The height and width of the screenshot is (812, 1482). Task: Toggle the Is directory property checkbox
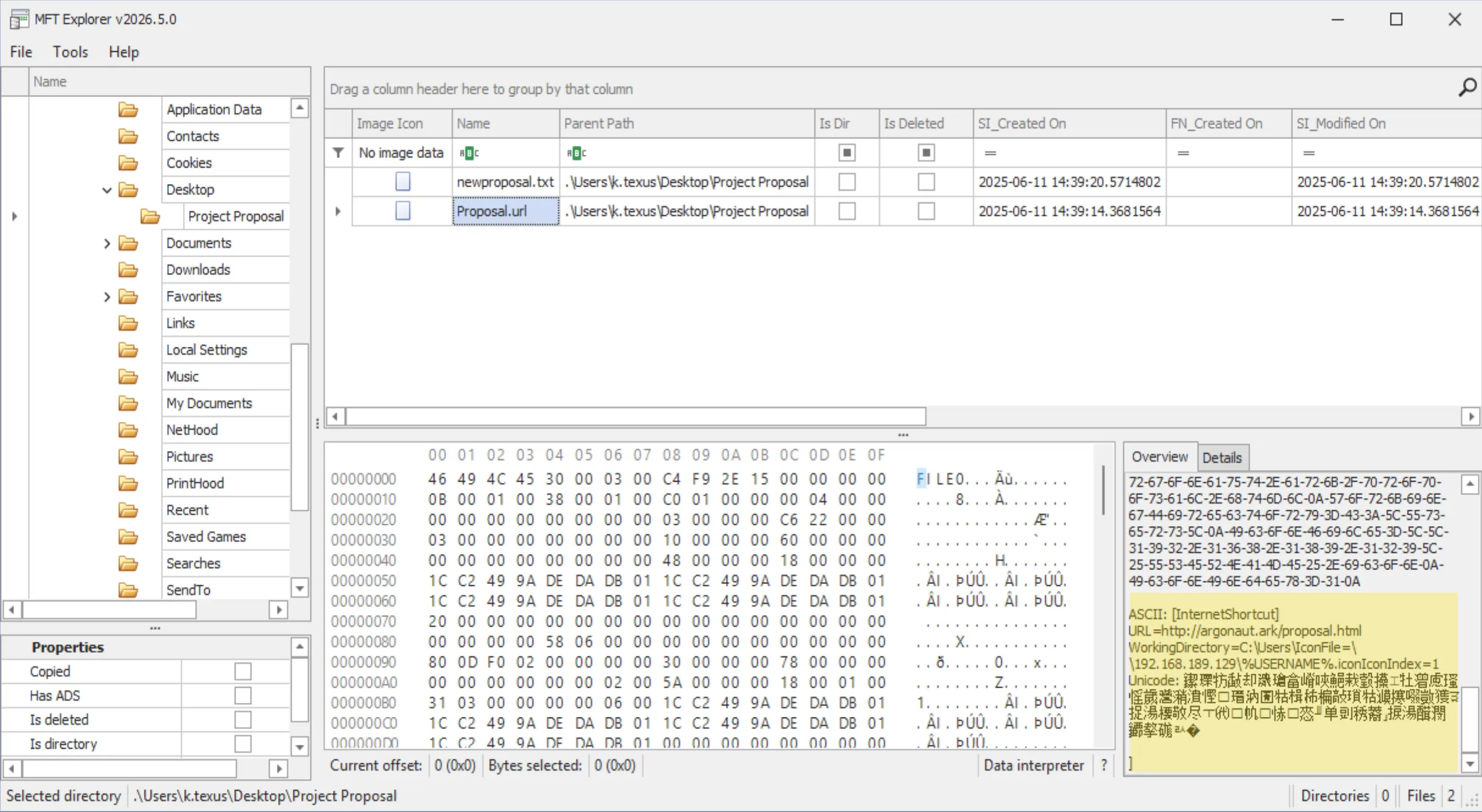coord(243,744)
